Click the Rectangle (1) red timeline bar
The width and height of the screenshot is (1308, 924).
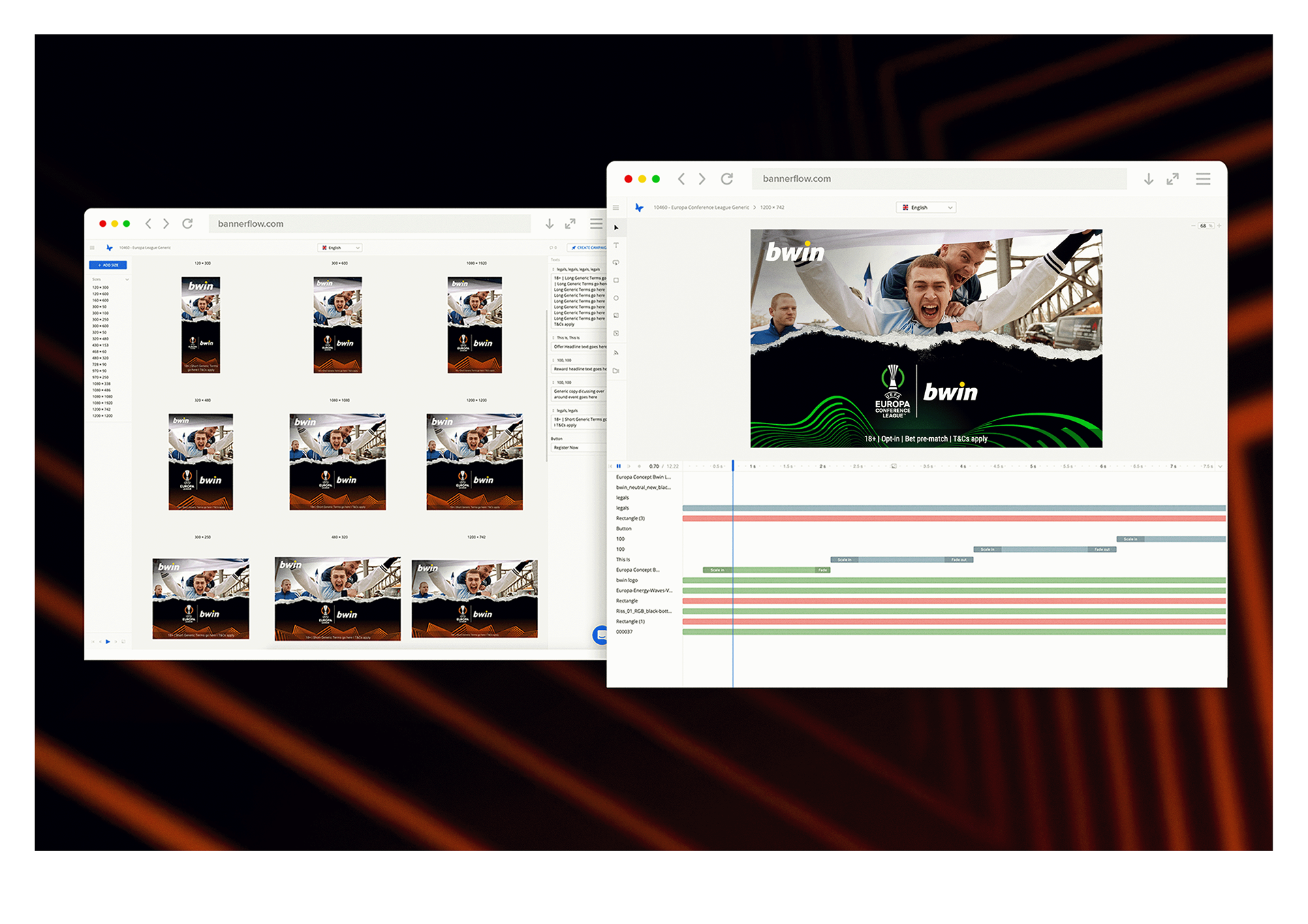954,622
